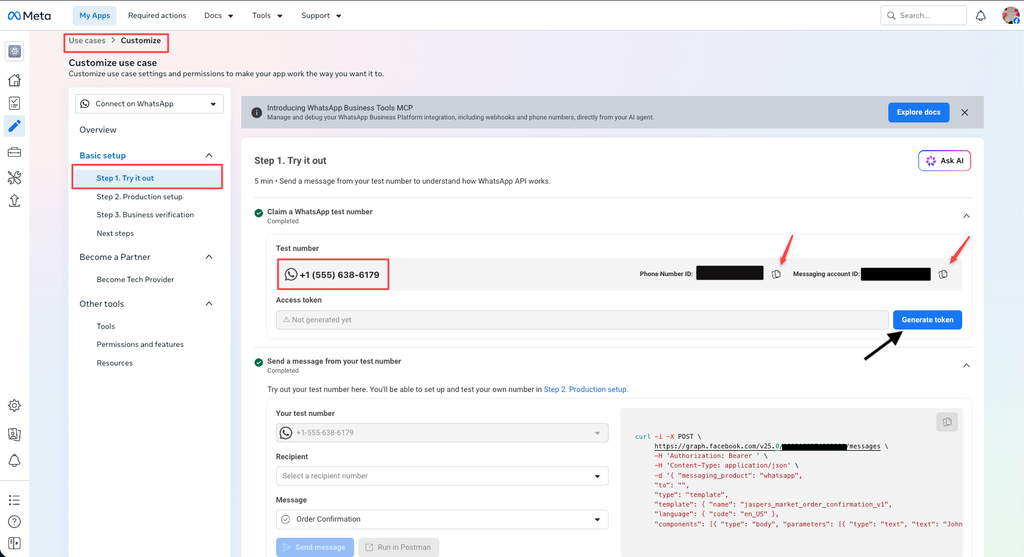Open the notifications bell in top bar
This screenshot has height=557, width=1024.
(x=980, y=16)
